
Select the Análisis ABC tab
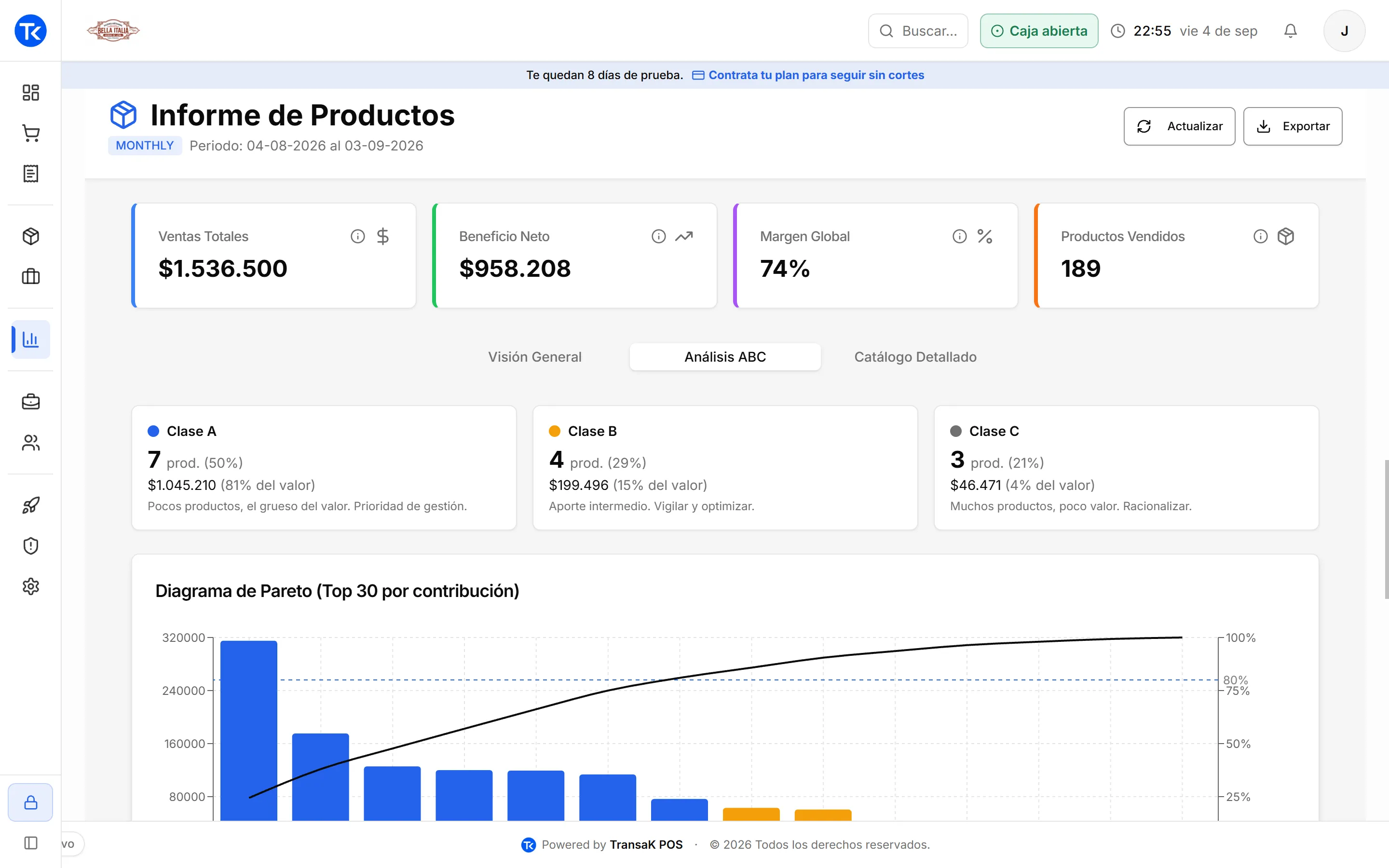tap(725, 357)
